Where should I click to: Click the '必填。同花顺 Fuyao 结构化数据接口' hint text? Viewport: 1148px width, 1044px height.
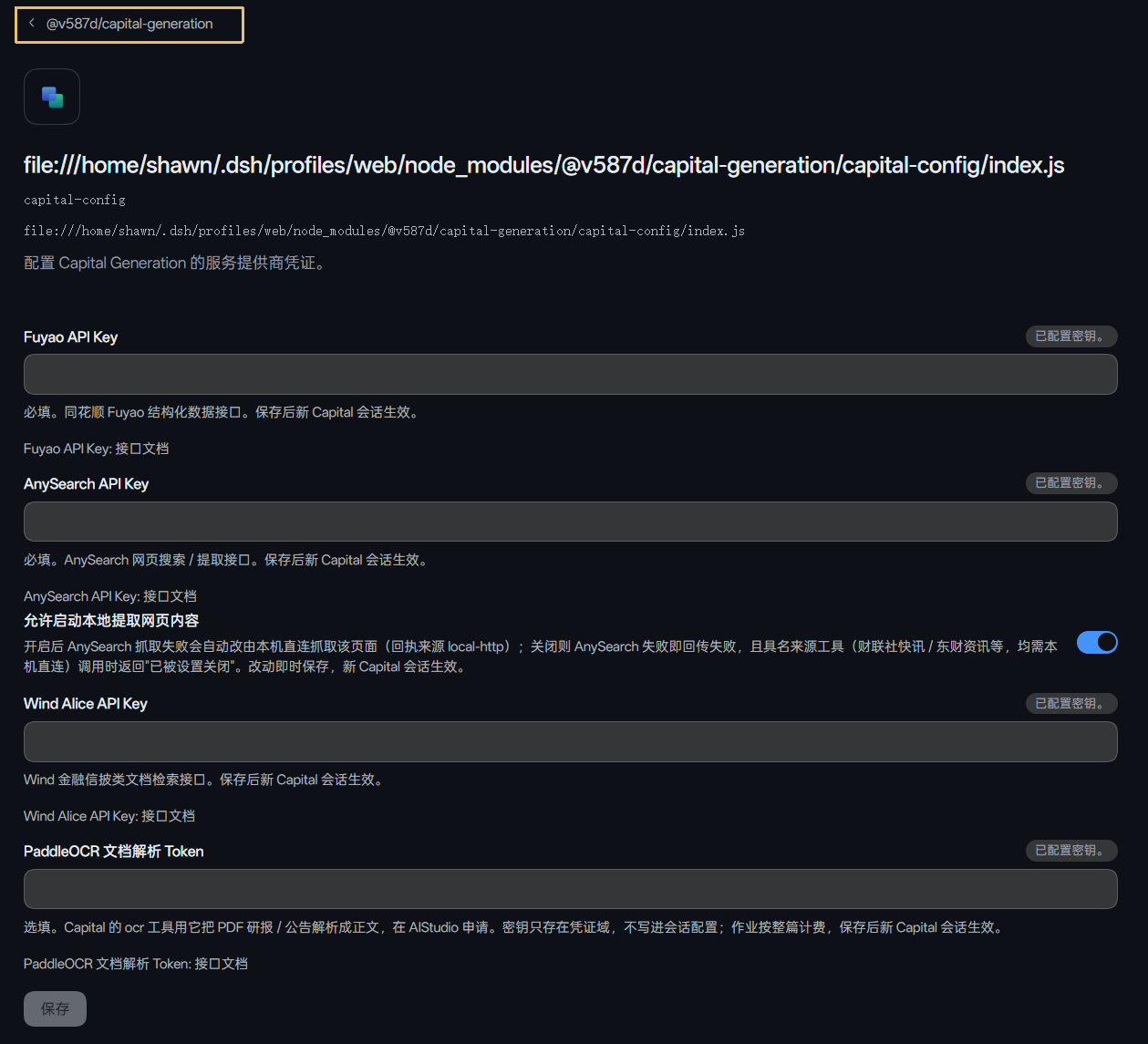[223, 412]
